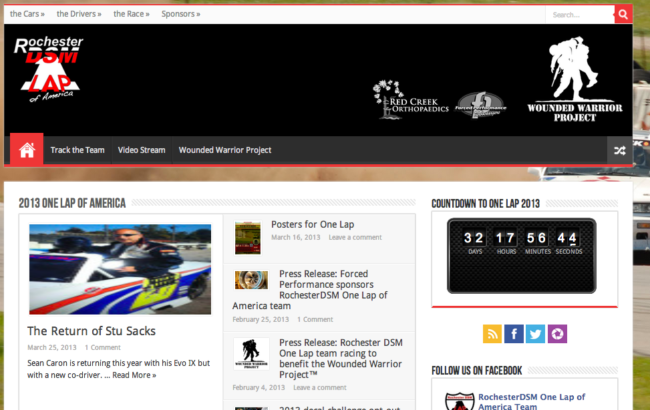650x410 pixels.
Task: Click the Stu Sacks race car thumbnail
Action: (120, 268)
